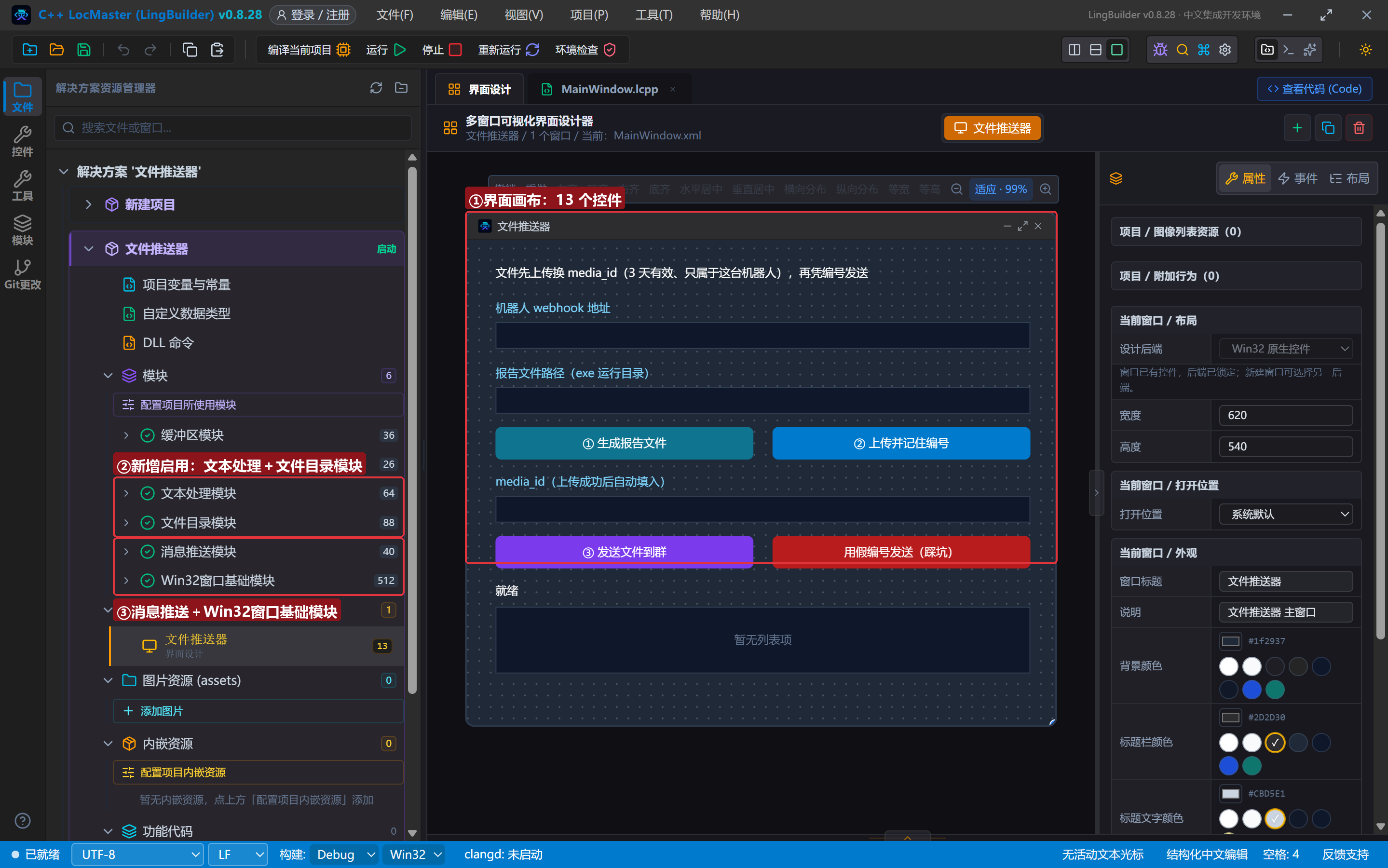Select the single pane layout toggle

[x=1116, y=49]
